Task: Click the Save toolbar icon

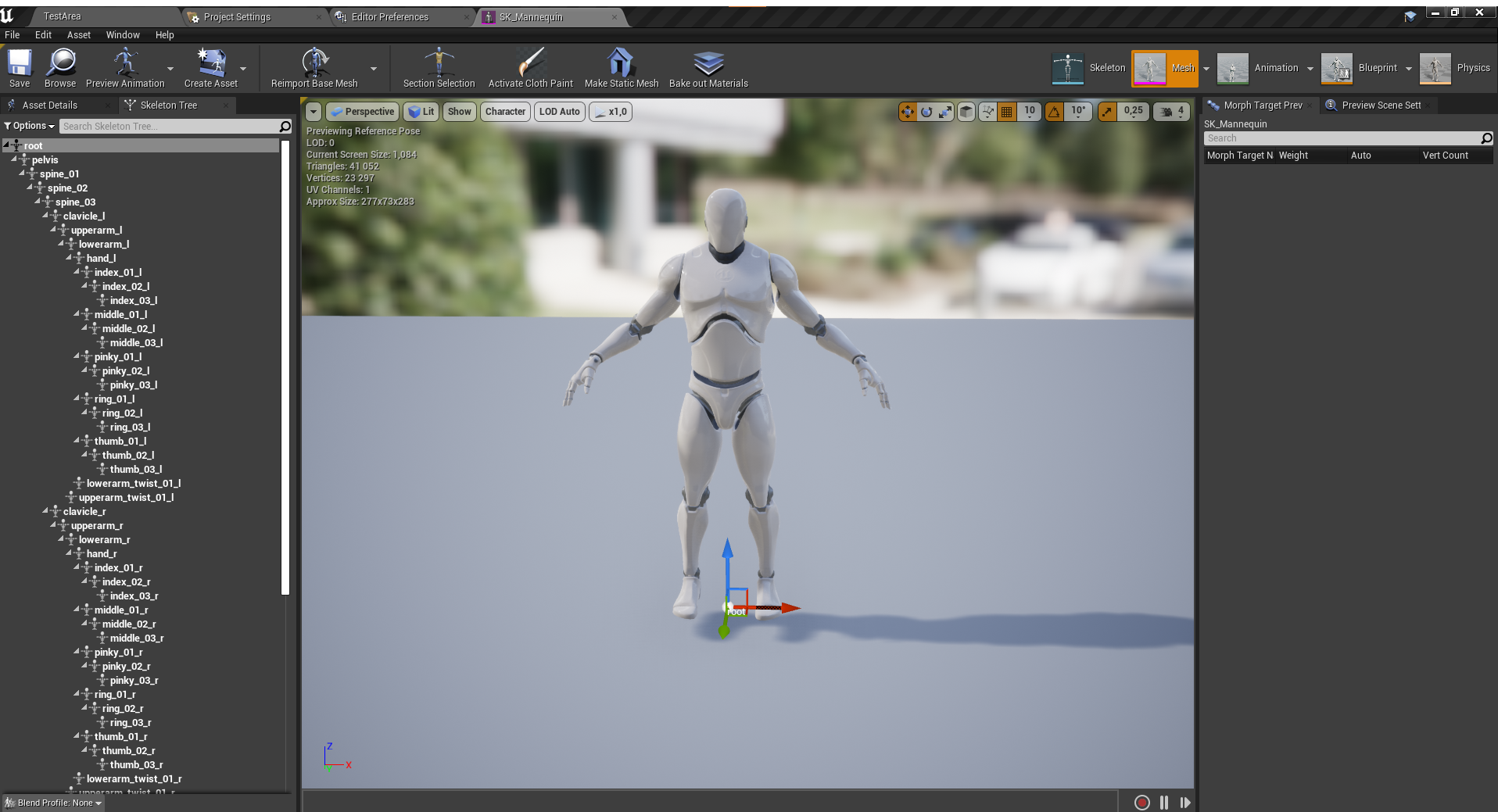Action: (x=20, y=68)
